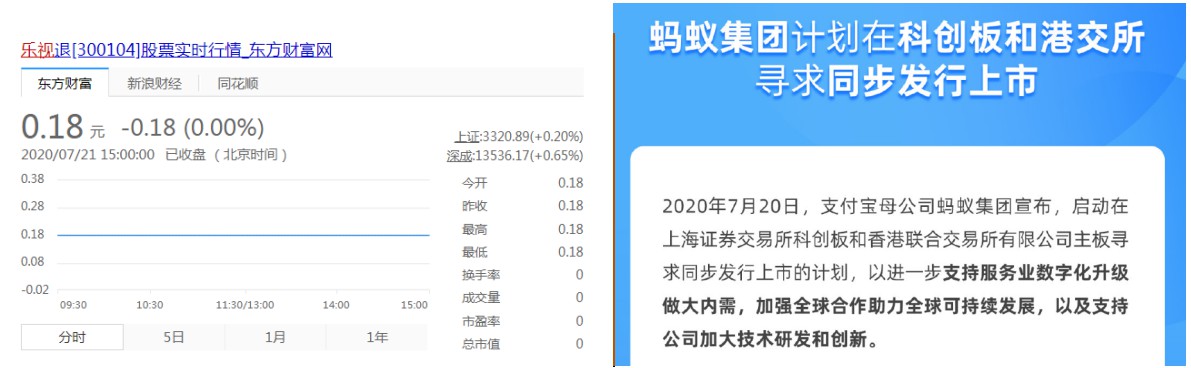Click the 14:00 time axis label

(x=336, y=305)
